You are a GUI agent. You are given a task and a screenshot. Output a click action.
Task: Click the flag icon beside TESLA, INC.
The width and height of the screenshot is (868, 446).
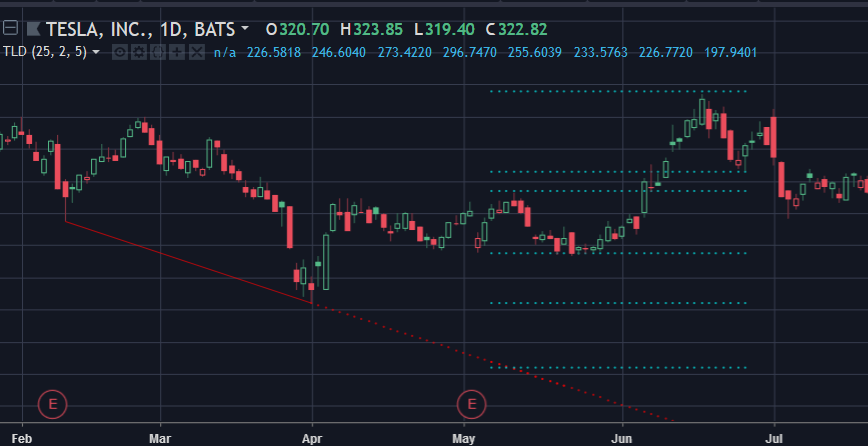(x=33, y=28)
